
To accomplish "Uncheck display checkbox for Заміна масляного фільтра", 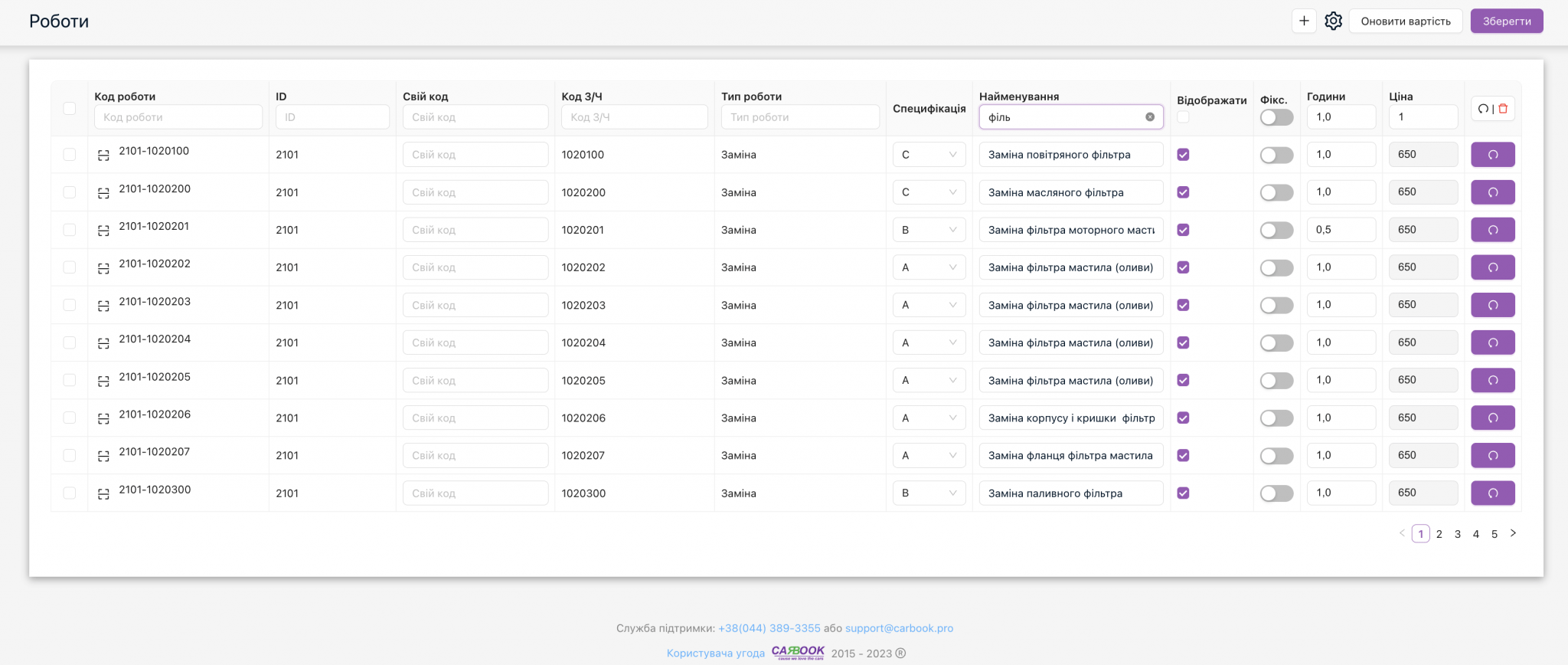I will tap(1183, 192).
